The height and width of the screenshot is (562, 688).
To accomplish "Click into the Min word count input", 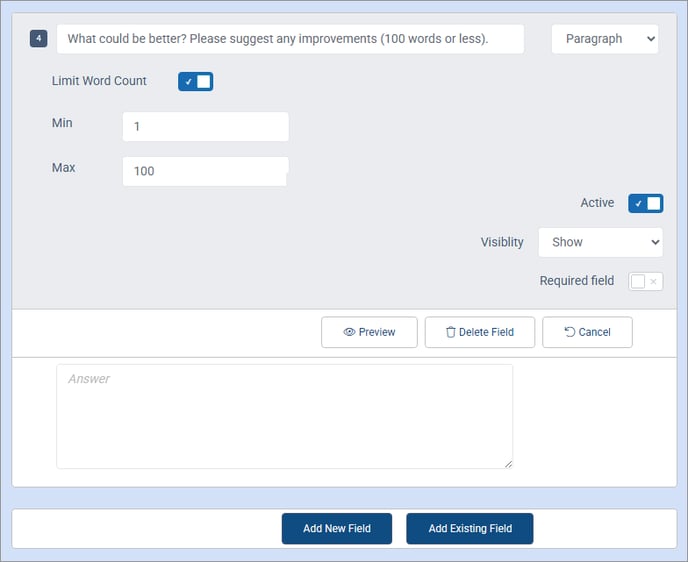I will coord(205,127).
